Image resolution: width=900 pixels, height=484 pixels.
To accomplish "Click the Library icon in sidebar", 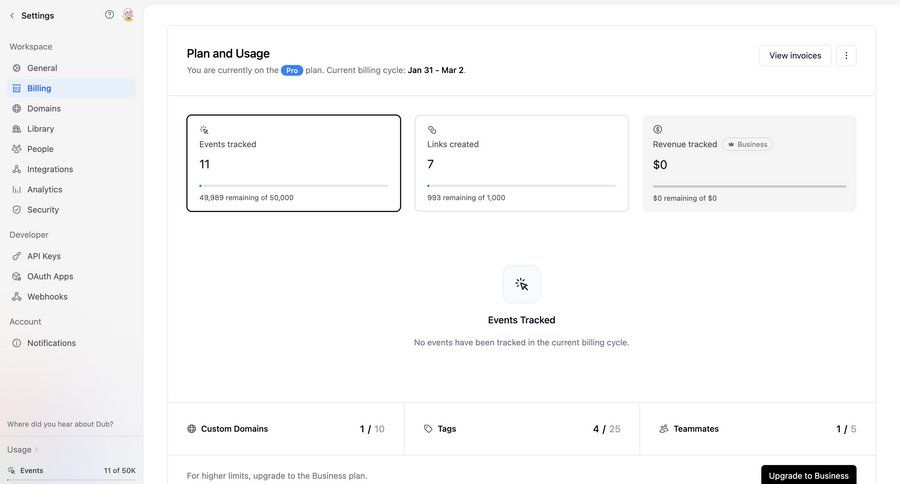I will [x=17, y=129].
